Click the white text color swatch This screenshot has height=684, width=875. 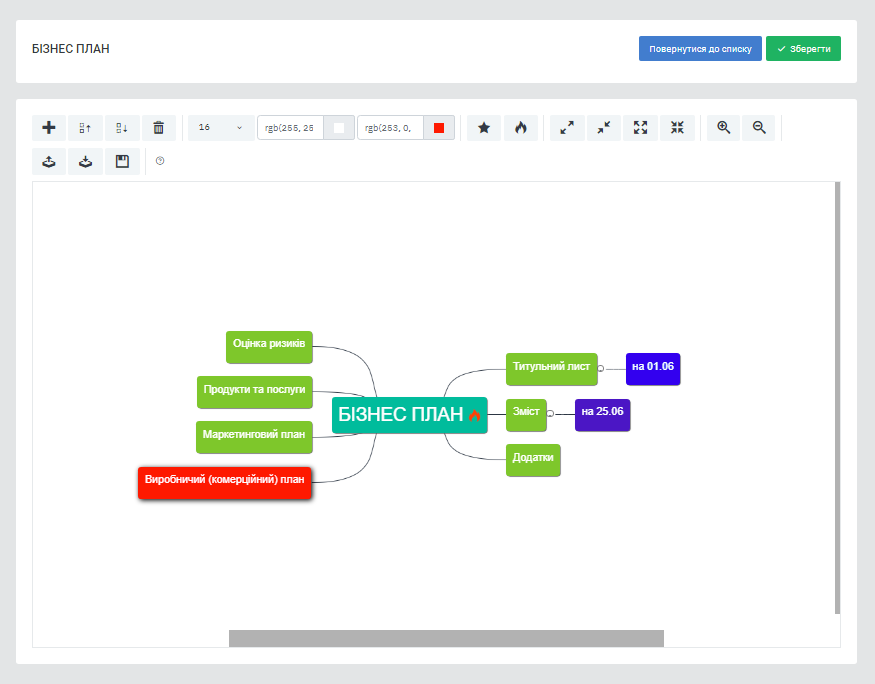coord(339,128)
